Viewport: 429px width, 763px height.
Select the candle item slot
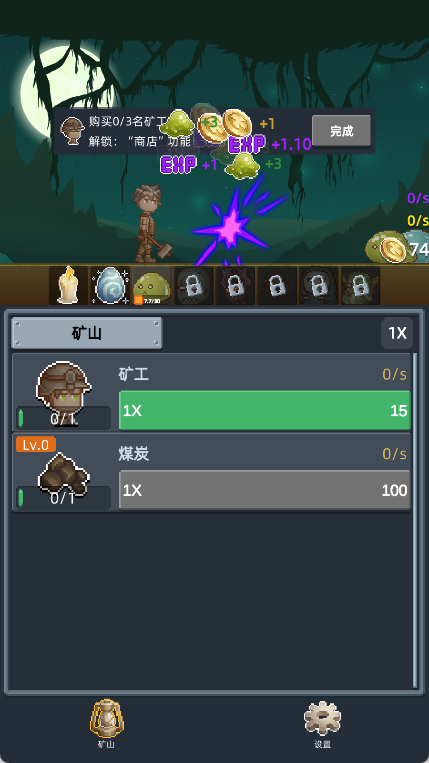(68, 285)
